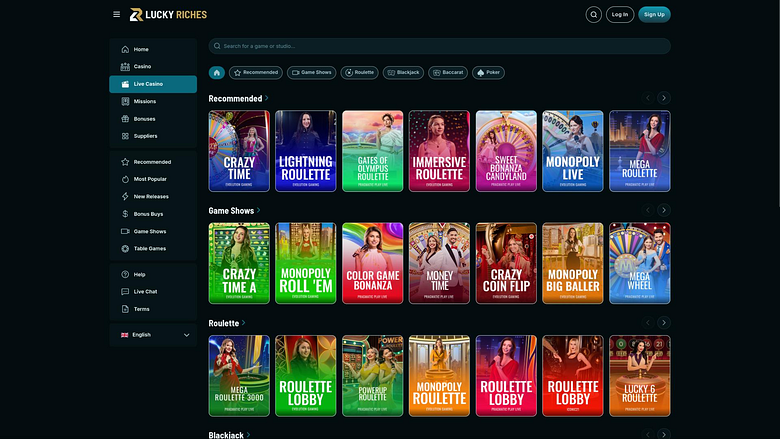Screen dimensions: 780x439
Task: Select the Poker filter chip
Action: [488, 73]
